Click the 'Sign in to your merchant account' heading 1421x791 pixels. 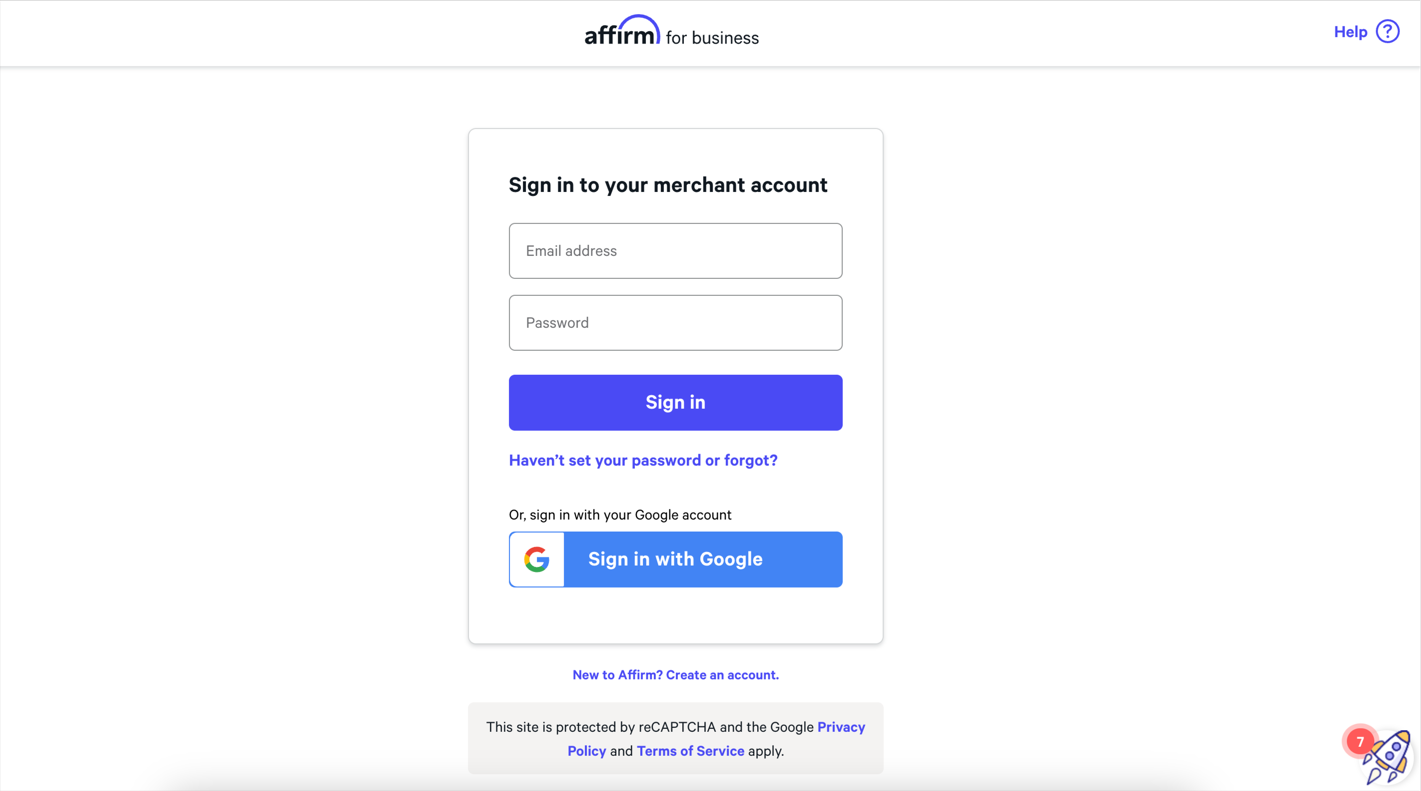pos(668,185)
